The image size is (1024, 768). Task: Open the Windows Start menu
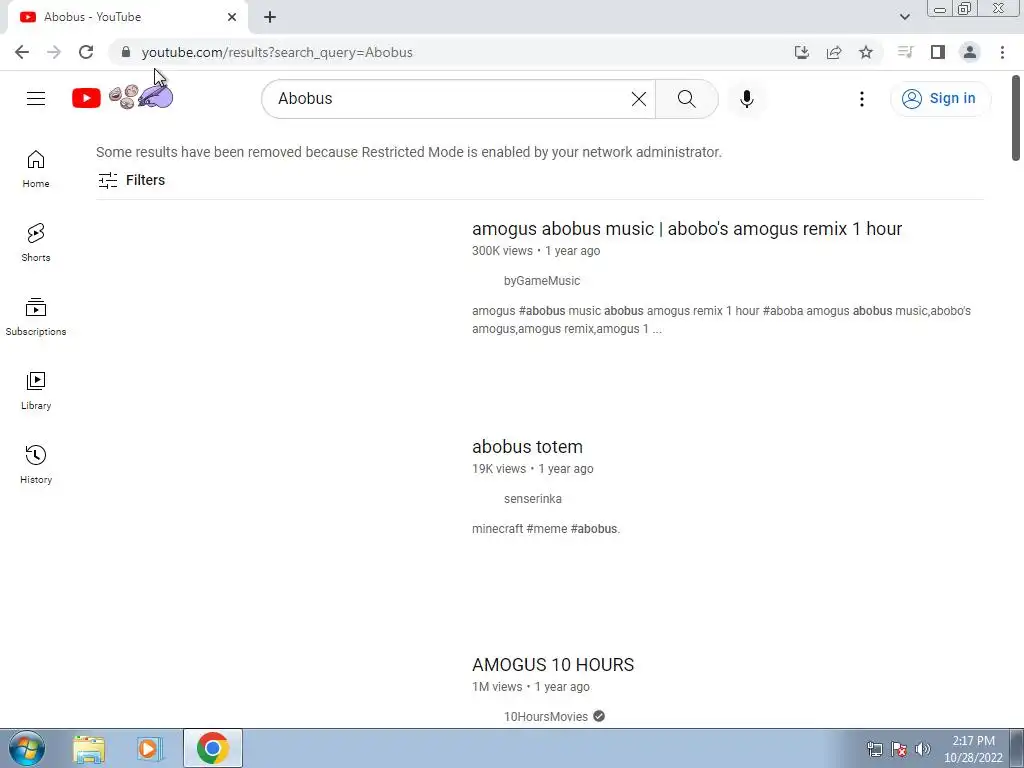tap(27, 748)
